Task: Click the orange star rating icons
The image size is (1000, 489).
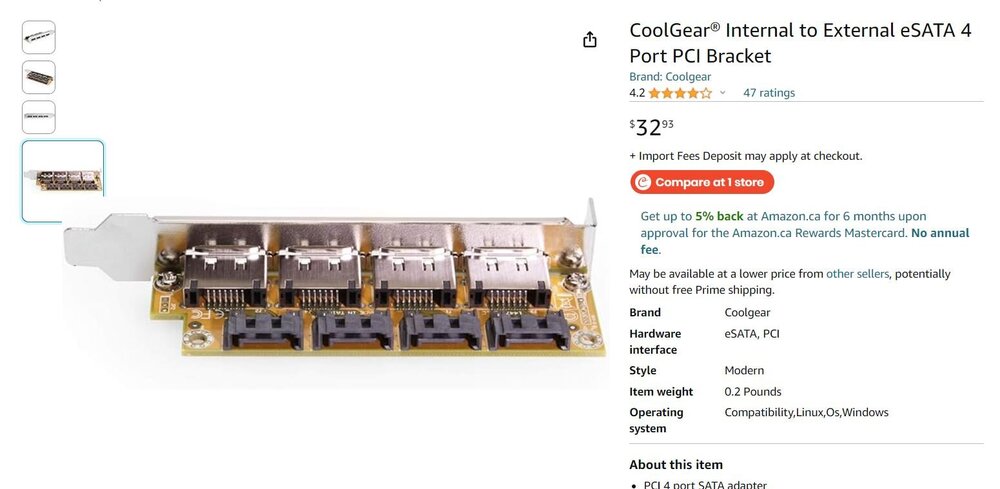Action: [x=680, y=93]
